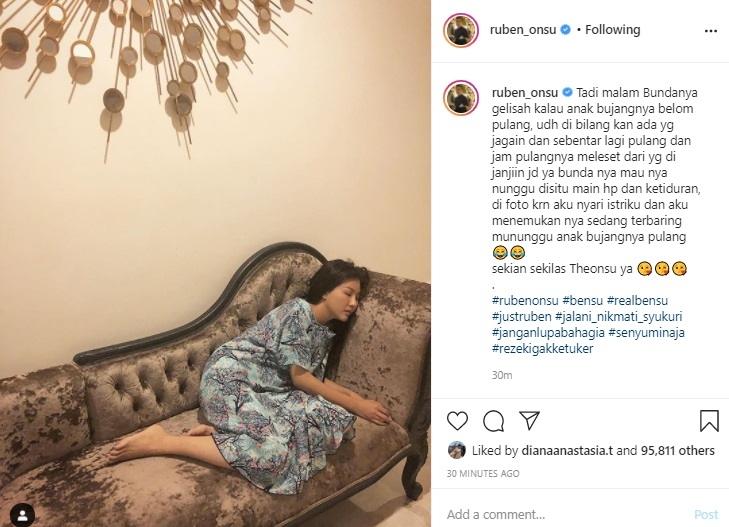Open the ruben_onsu username in the caption
The image size is (729, 527).
click(524, 92)
